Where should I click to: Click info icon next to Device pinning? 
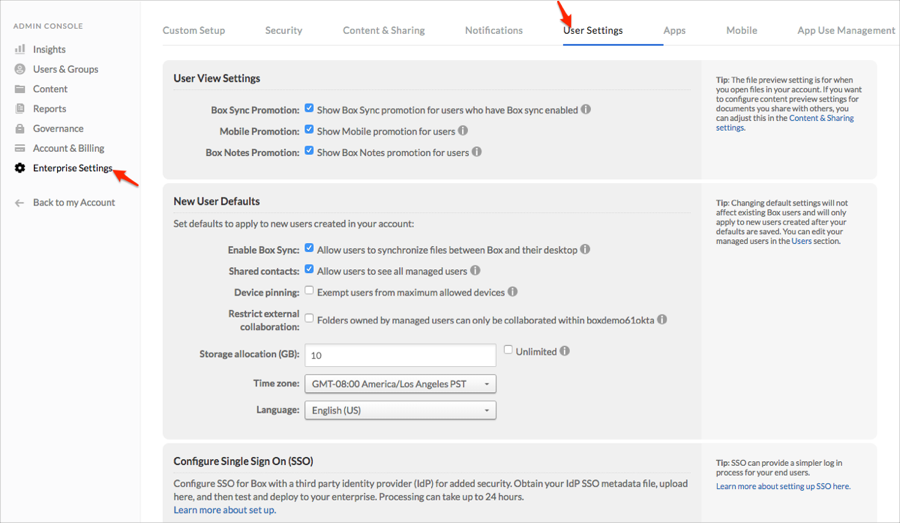click(512, 292)
